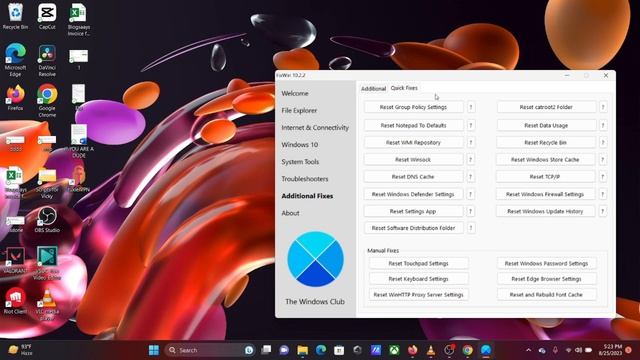Image resolution: width=640 pixels, height=360 pixels.
Task: Switch to FixWin taskbar icon
Action: point(486,350)
